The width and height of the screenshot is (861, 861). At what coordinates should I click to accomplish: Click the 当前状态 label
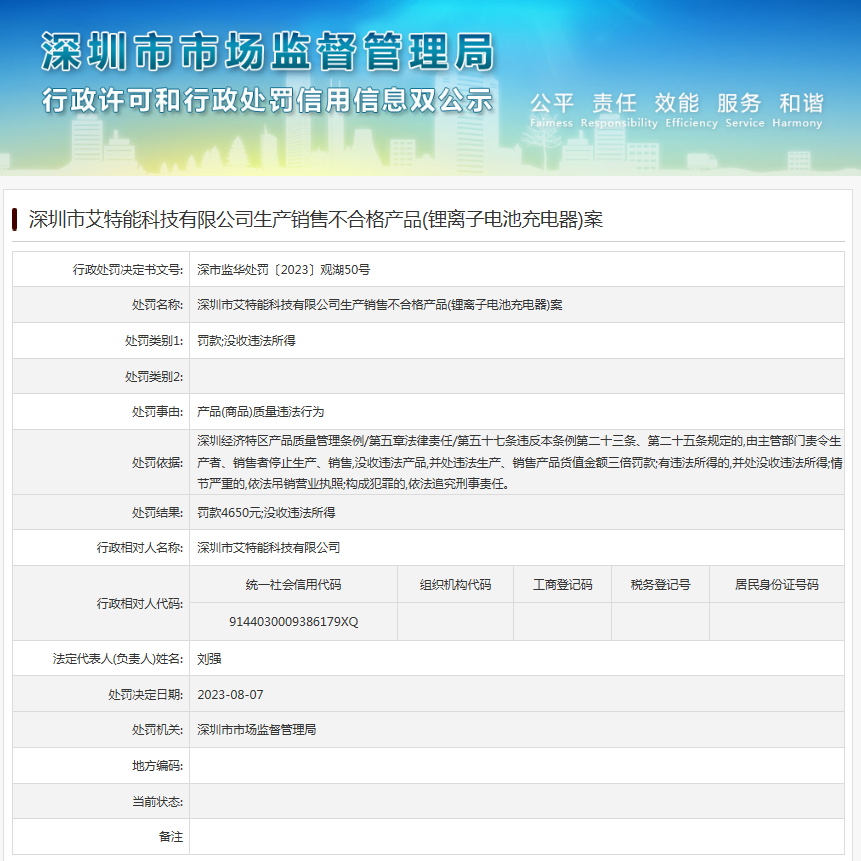click(x=157, y=802)
